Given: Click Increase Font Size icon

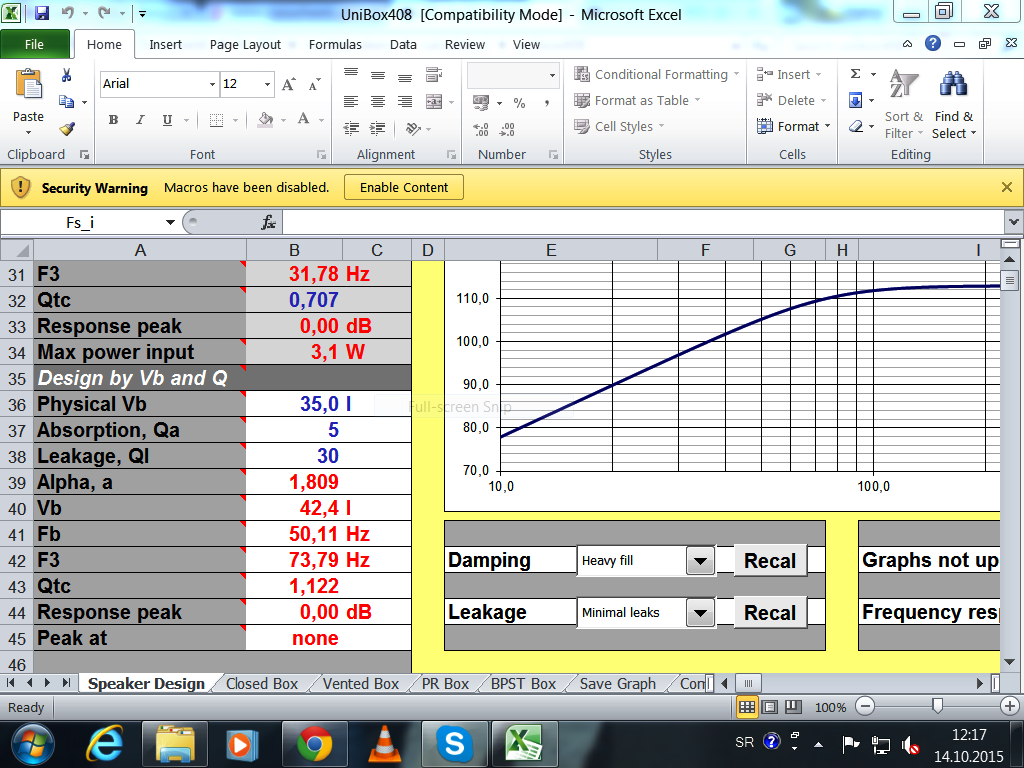Looking at the screenshot, I should (289, 84).
